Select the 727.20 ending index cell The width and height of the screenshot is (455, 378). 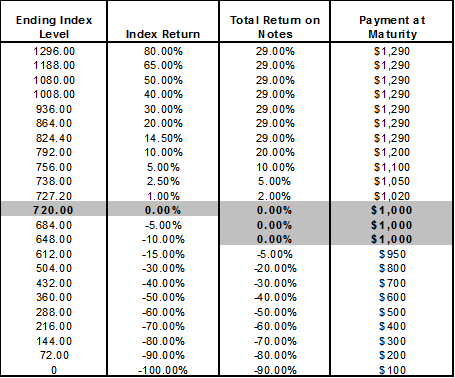54,196
